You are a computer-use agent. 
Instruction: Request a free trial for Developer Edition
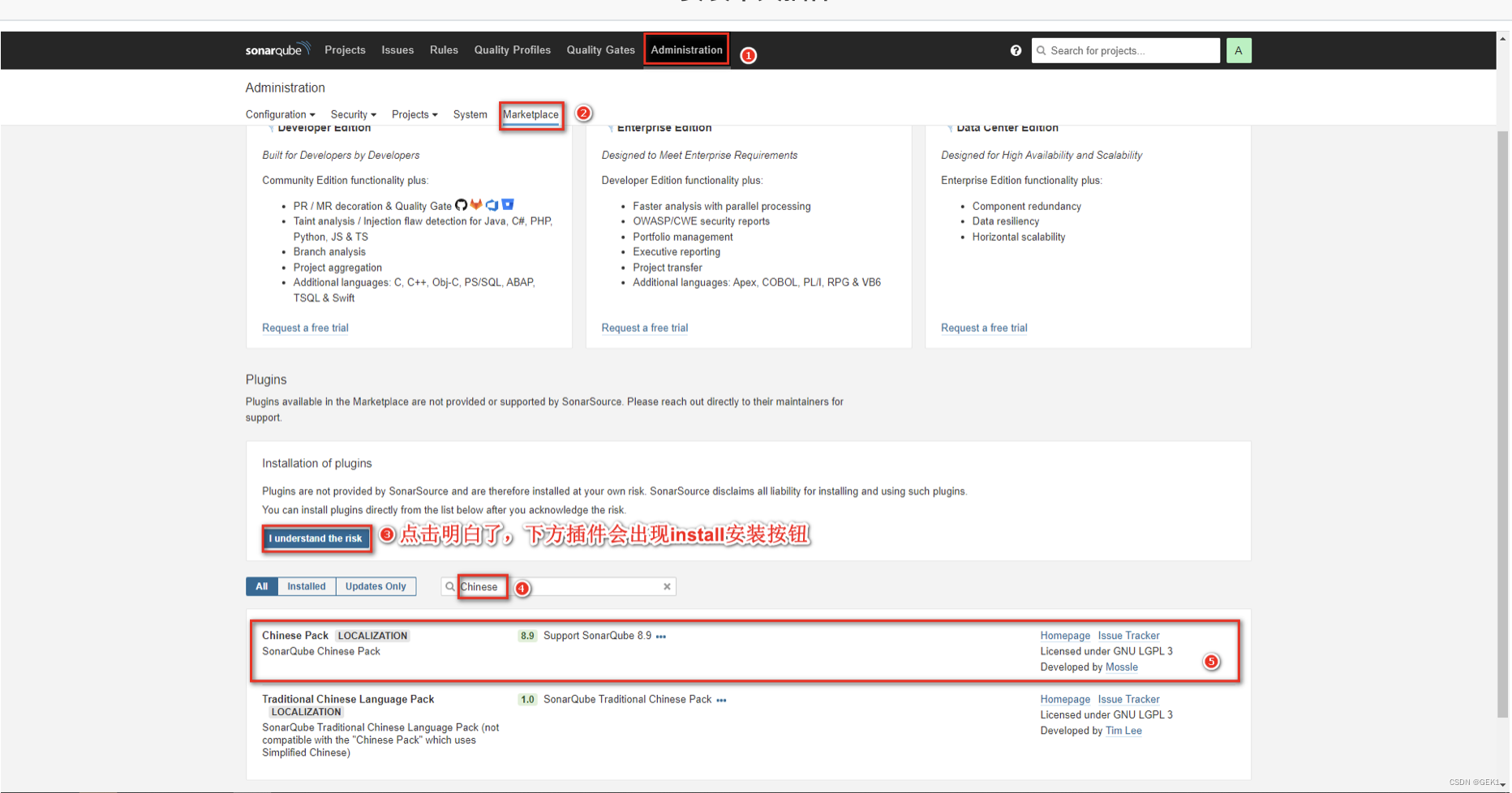tap(305, 328)
